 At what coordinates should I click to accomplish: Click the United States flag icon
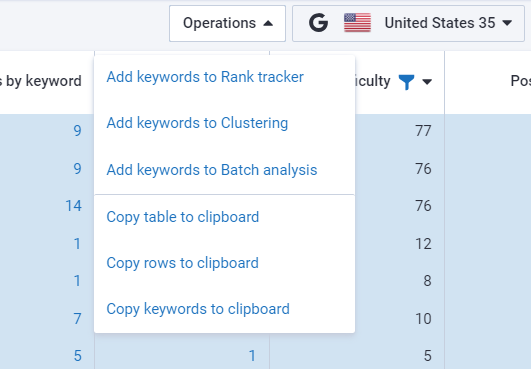357,23
